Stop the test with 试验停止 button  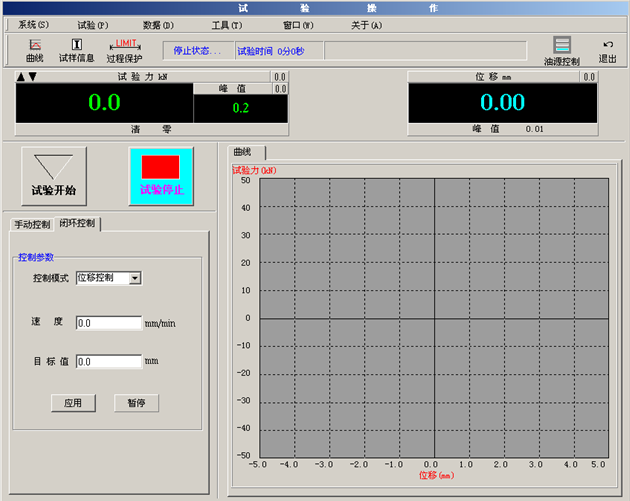[x=161, y=177]
